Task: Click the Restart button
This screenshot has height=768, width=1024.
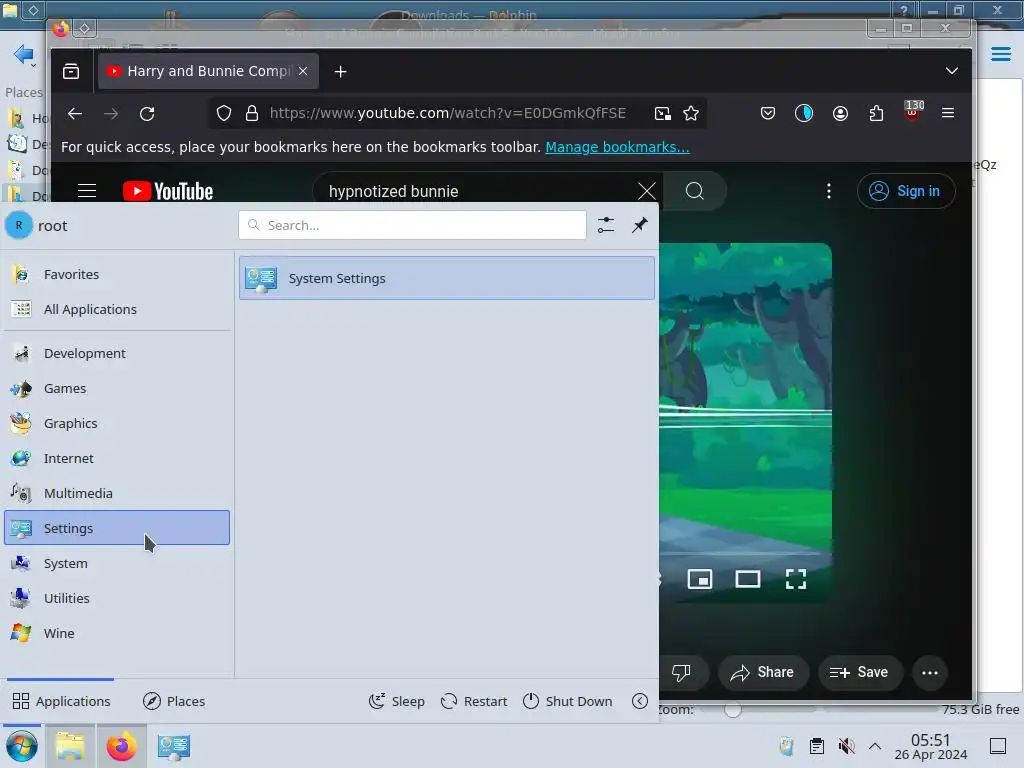Action: click(474, 701)
